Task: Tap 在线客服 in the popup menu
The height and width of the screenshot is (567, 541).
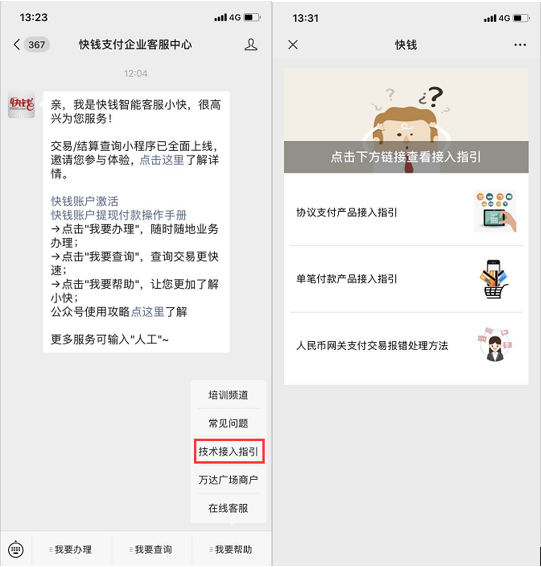Action: 229,508
